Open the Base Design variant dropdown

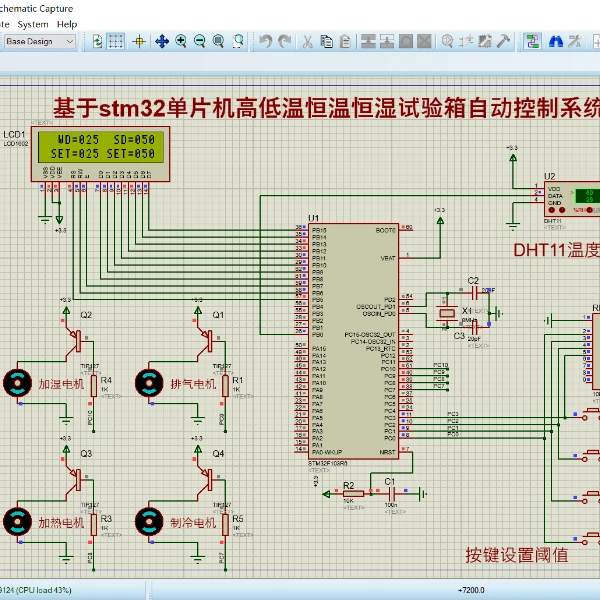(x=39, y=41)
